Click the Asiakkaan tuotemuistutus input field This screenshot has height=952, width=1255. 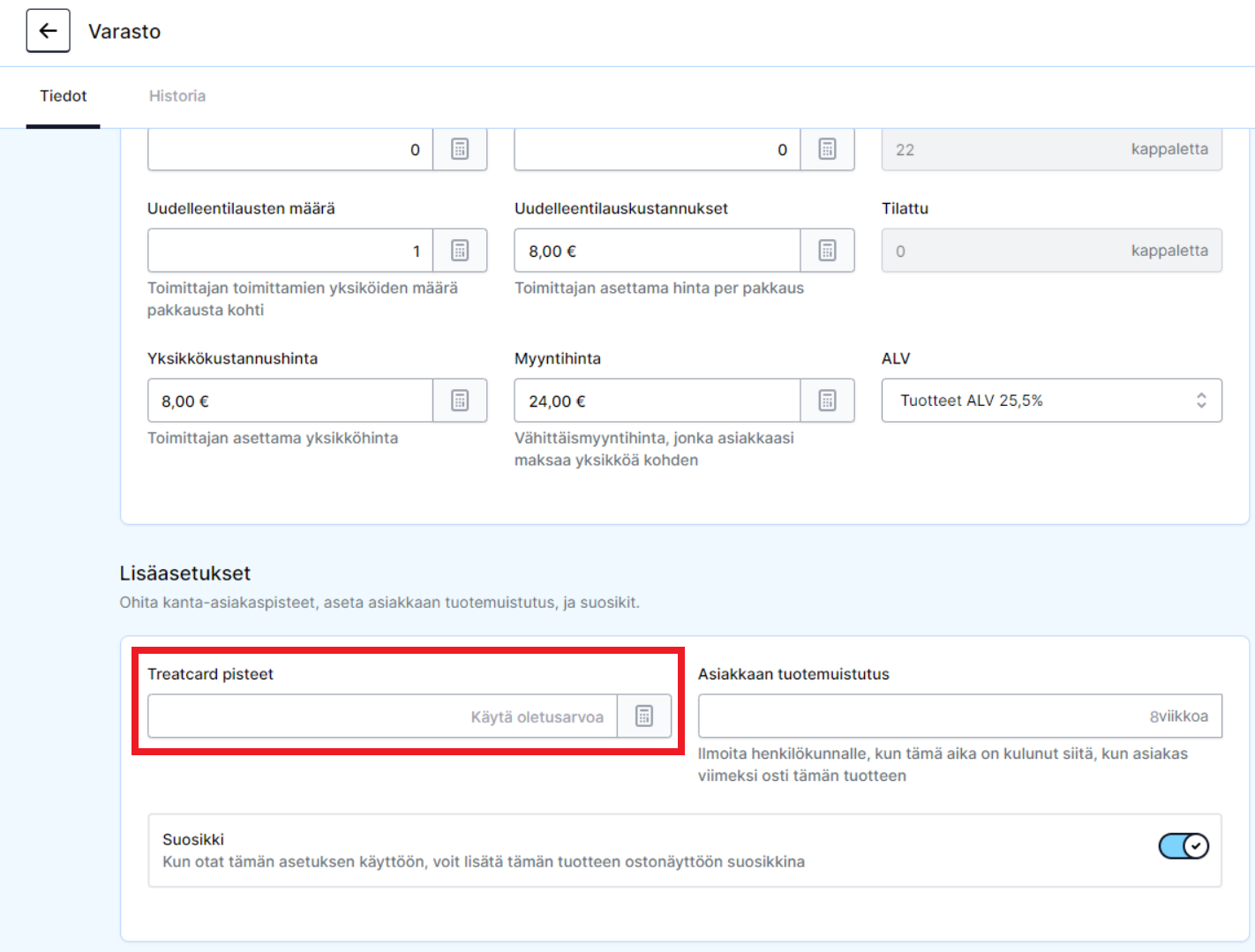(960, 716)
